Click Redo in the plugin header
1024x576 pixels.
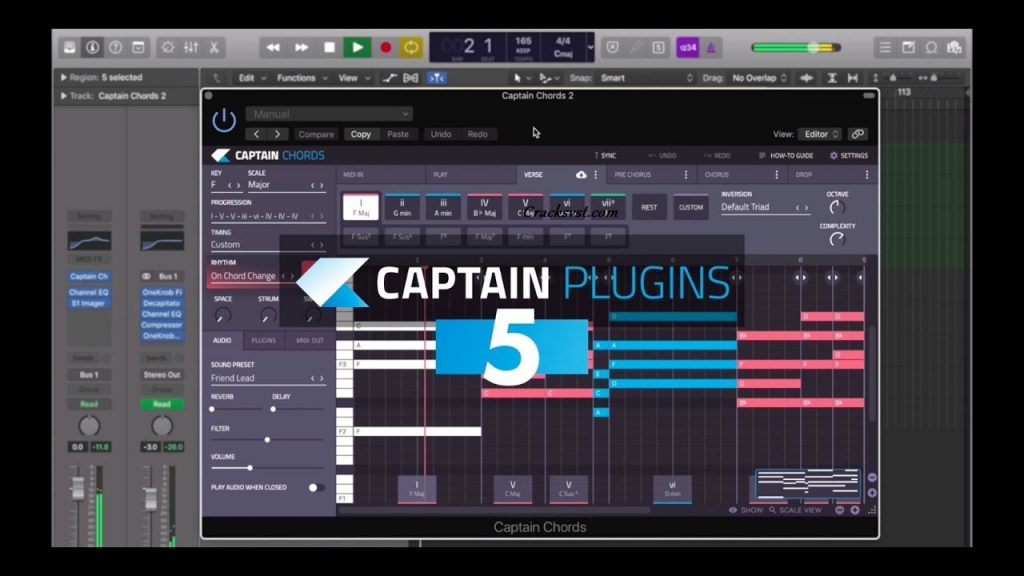[x=477, y=134]
